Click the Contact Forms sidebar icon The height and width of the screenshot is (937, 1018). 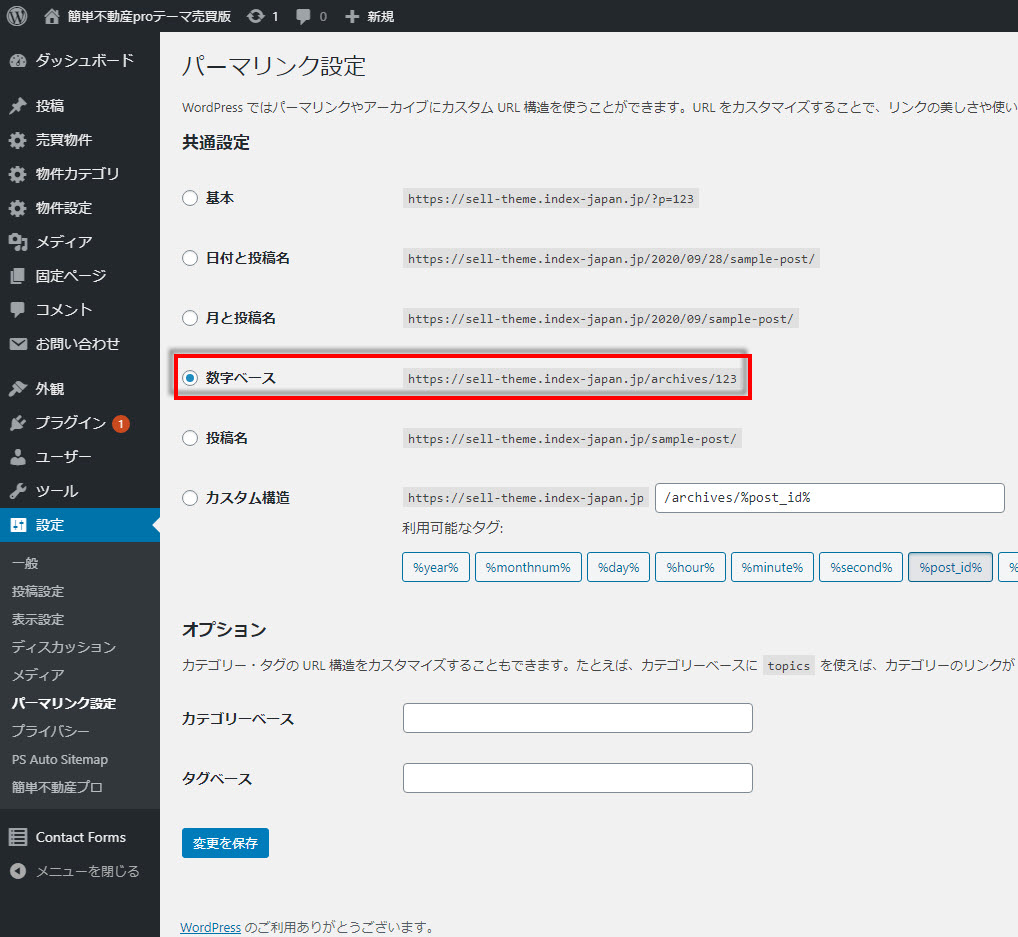click(x=17, y=837)
